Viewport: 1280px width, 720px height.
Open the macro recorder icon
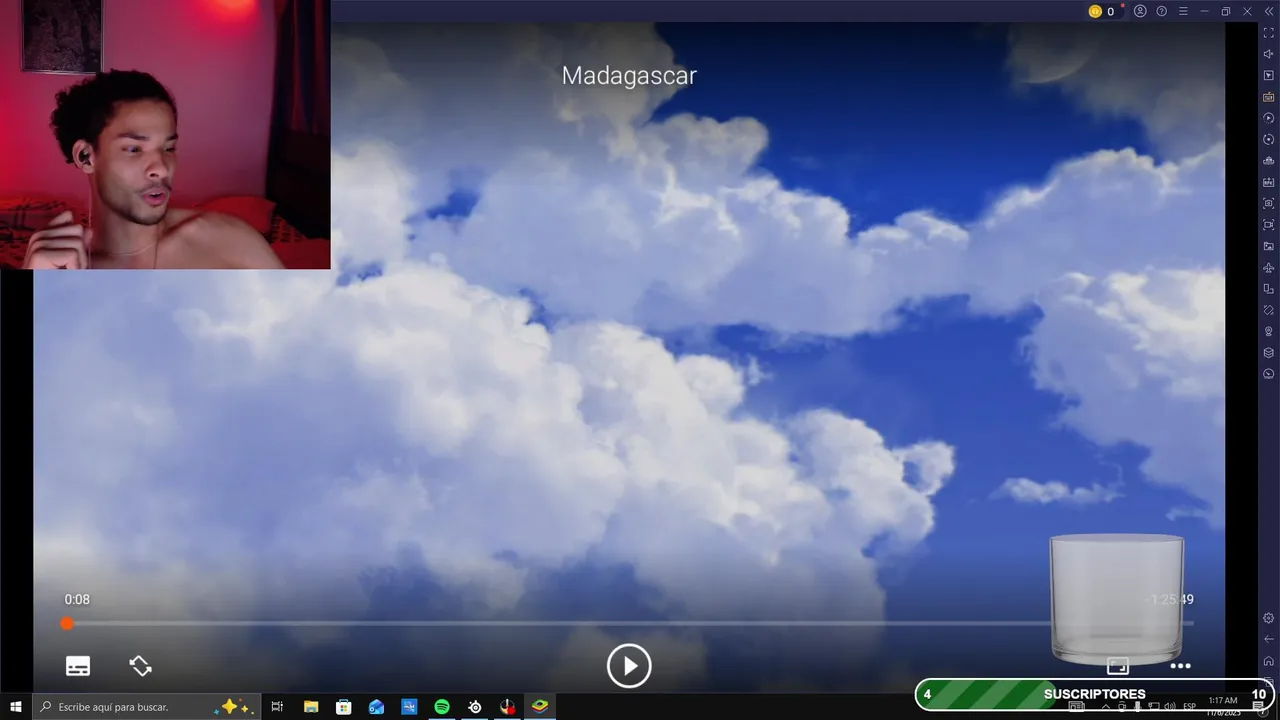click(x=1269, y=118)
